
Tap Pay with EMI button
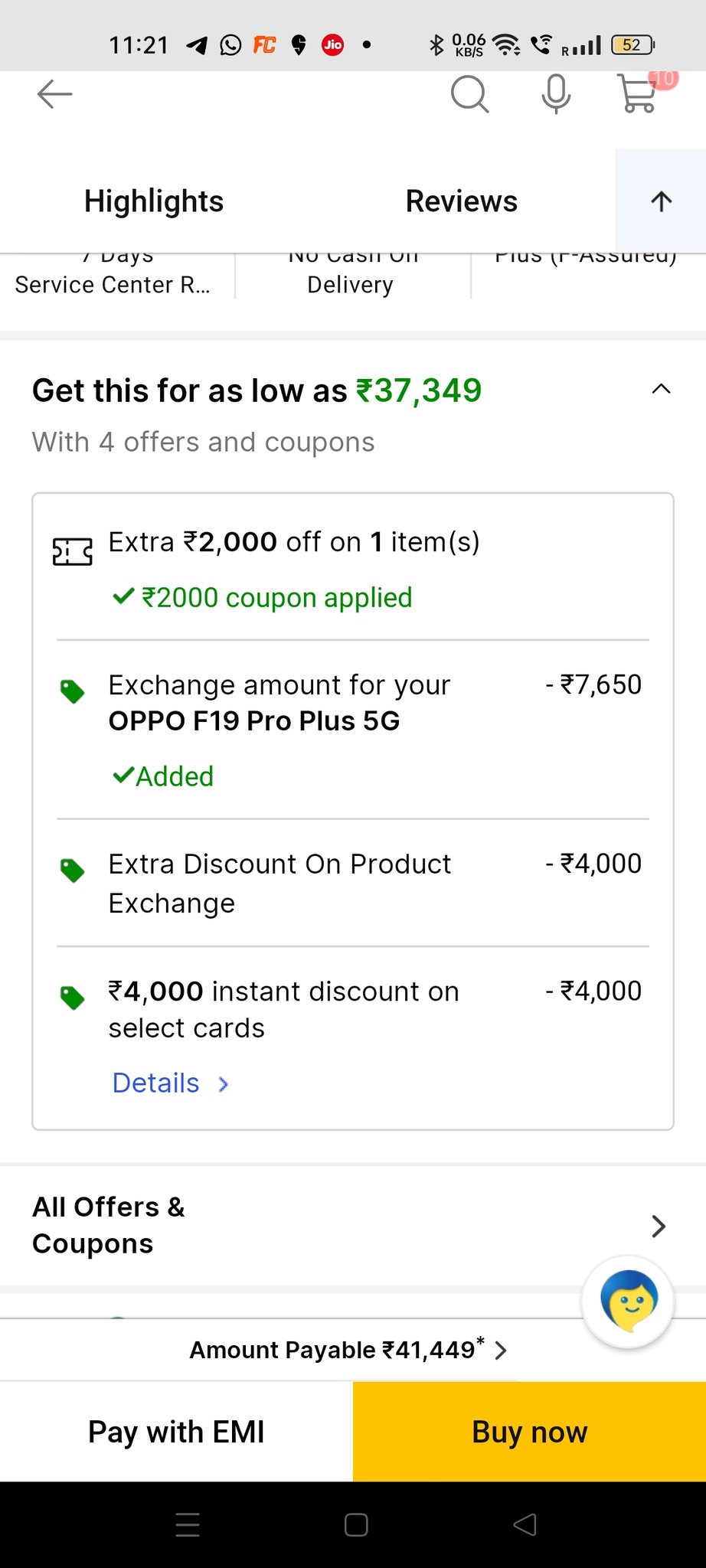[x=176, y=1432]
